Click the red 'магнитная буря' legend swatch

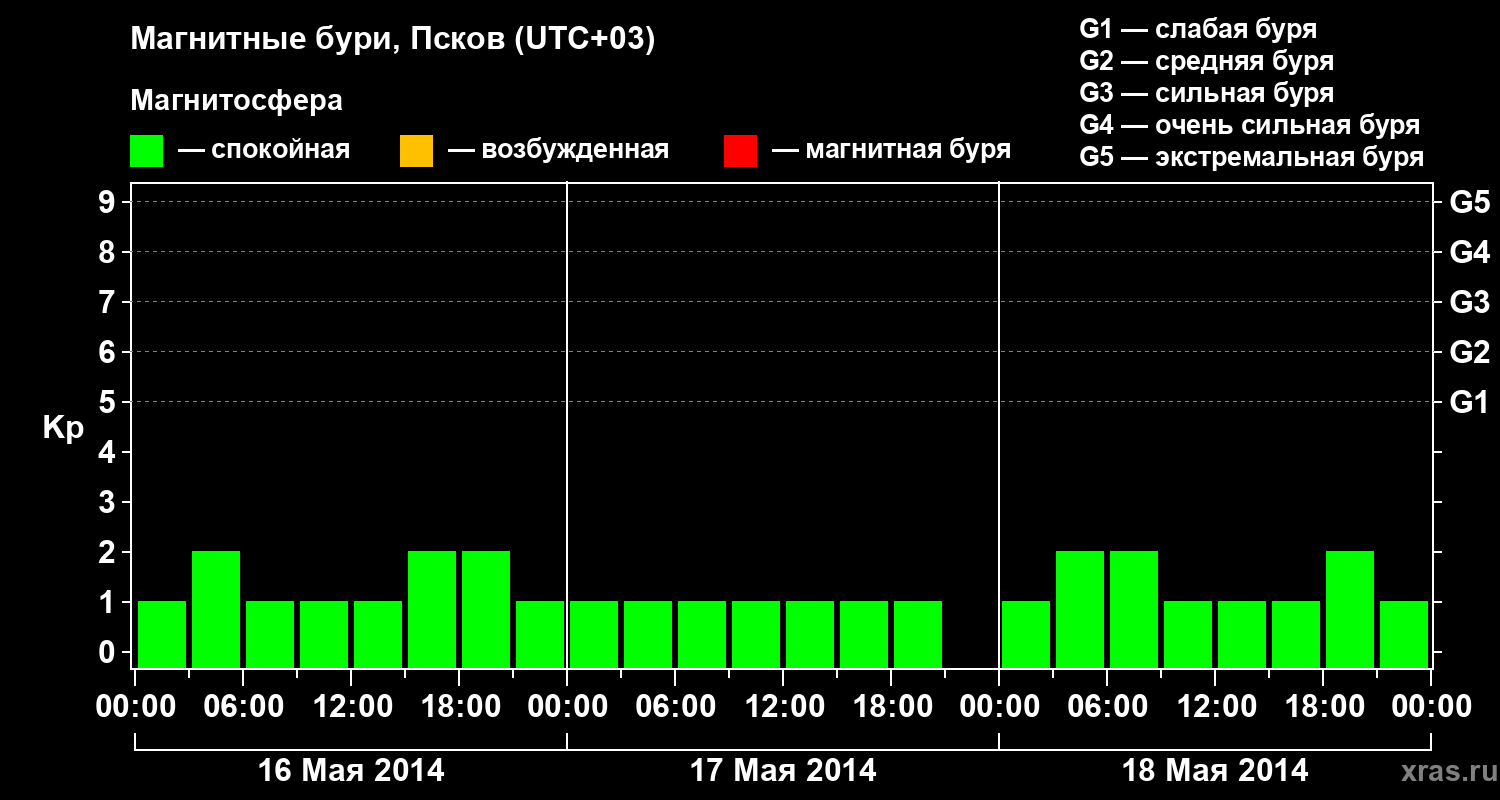740,151
